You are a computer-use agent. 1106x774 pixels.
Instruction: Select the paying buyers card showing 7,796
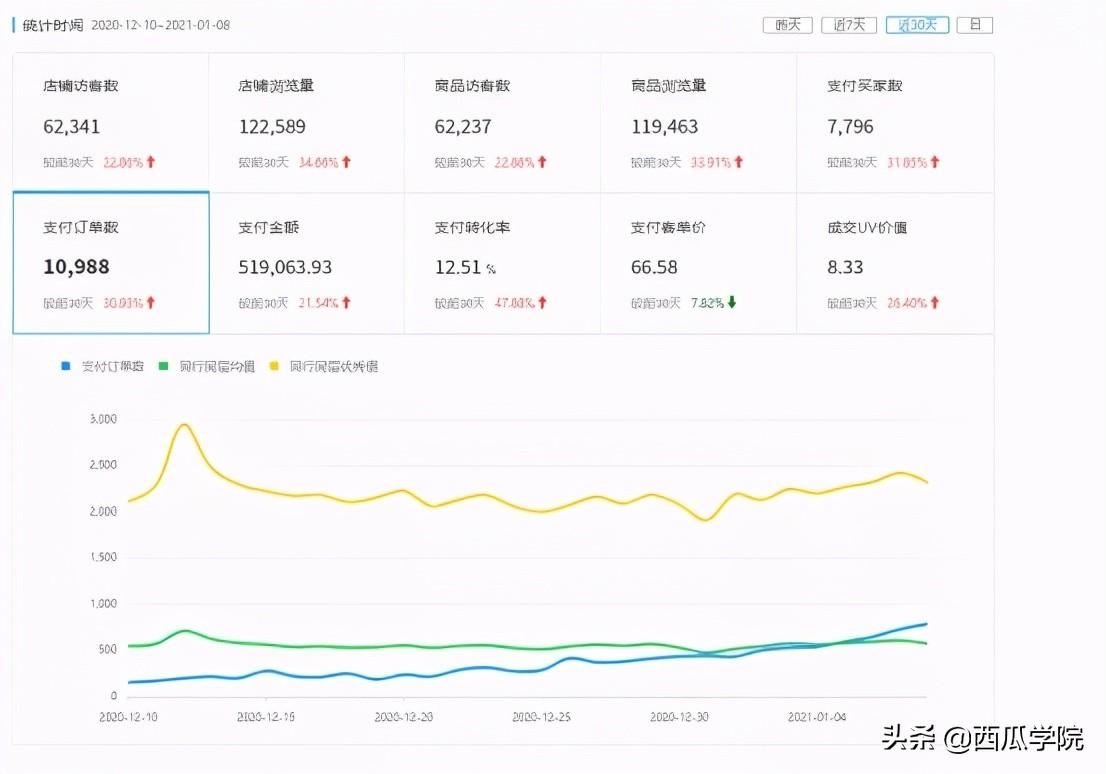(895, 122)
